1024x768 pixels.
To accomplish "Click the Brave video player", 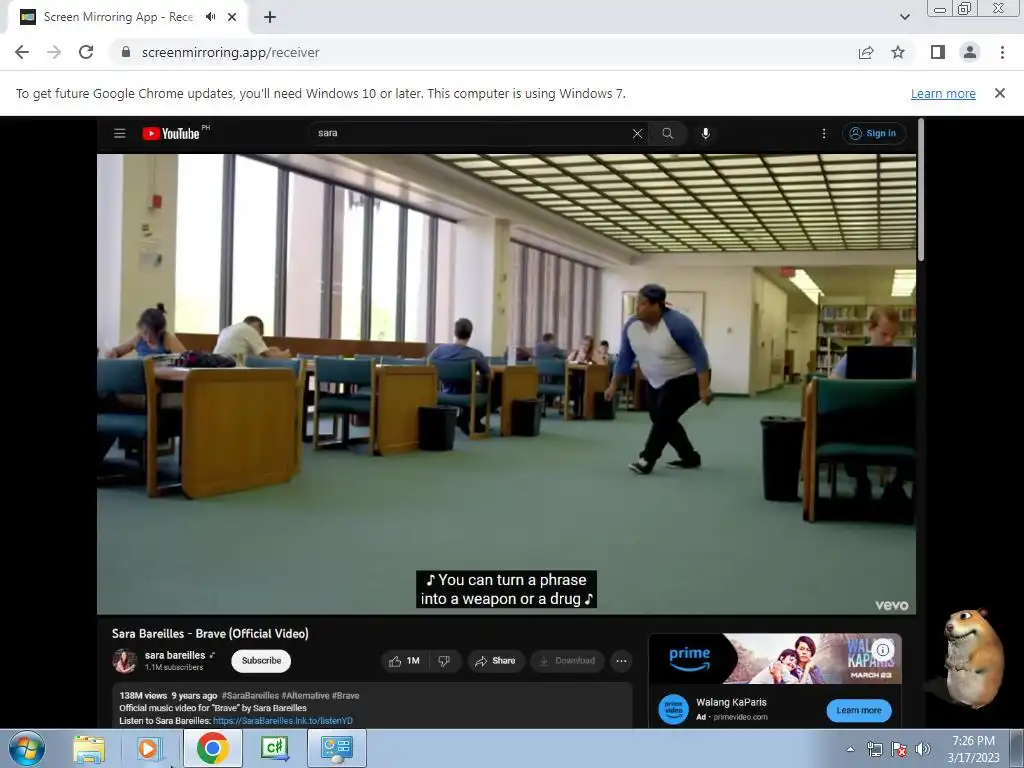I will [506, 384].
